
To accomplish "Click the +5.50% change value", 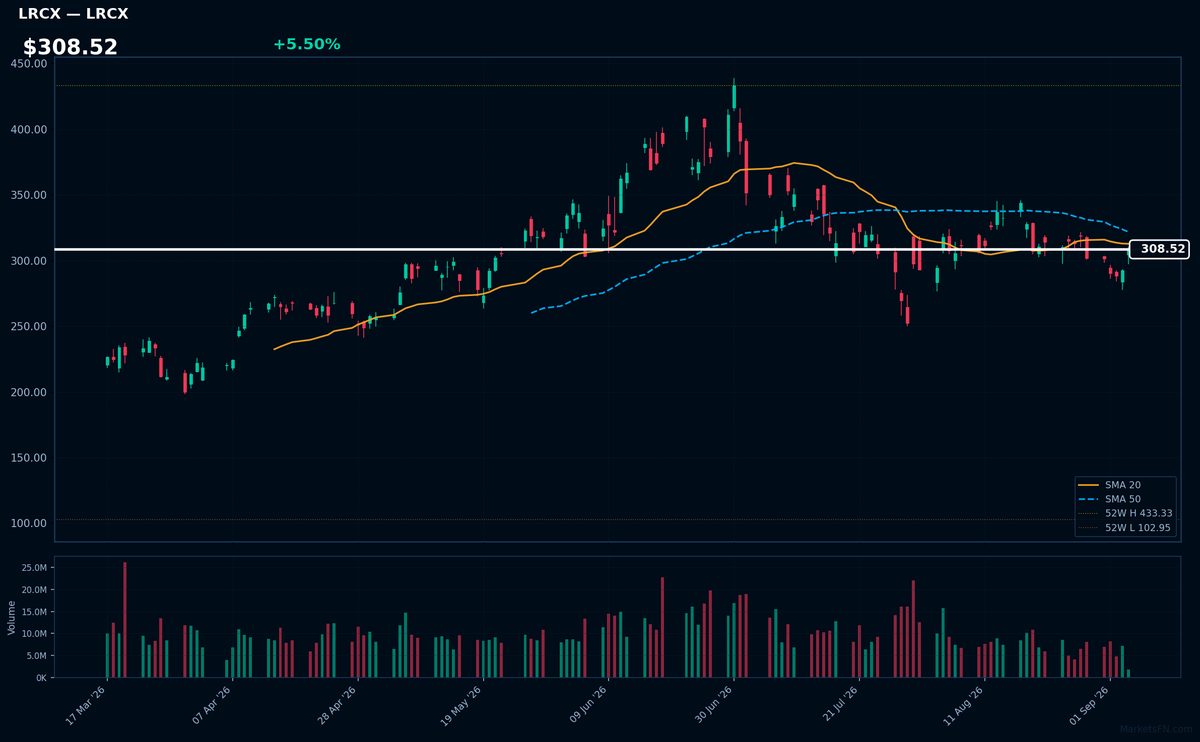I will point(306,44).
